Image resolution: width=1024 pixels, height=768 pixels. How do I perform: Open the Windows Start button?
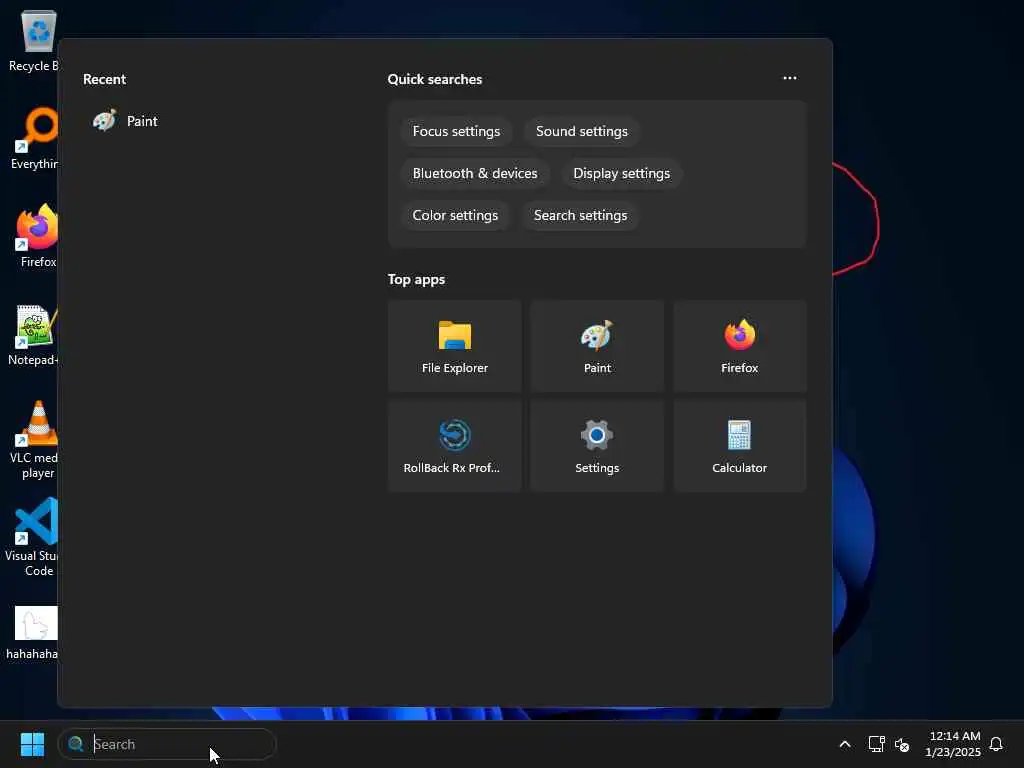[x=32, y=744]
